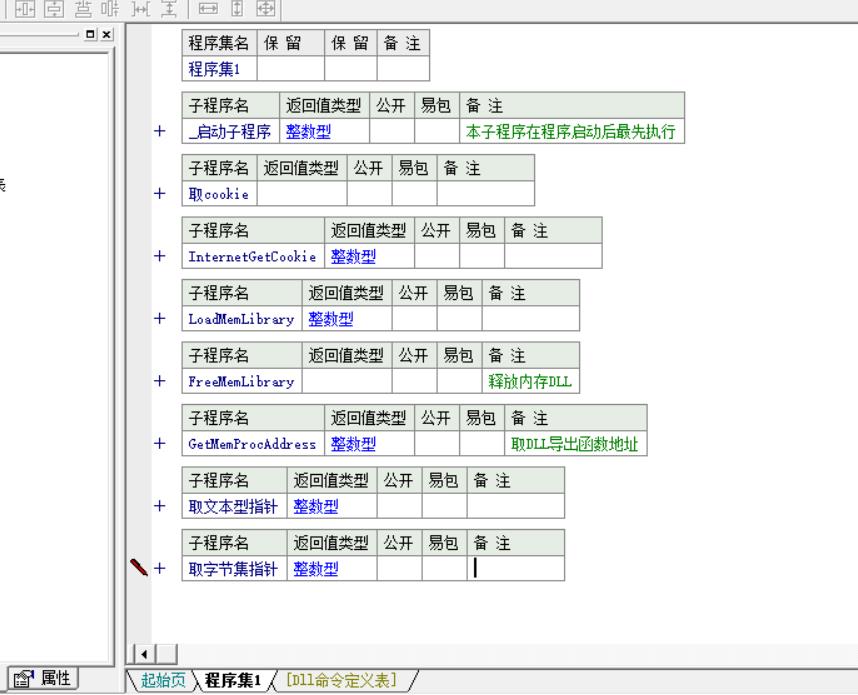Toggle the 公开 cell of 取文本型指针
Screen dimensions: 858x695
coord(399,506)
